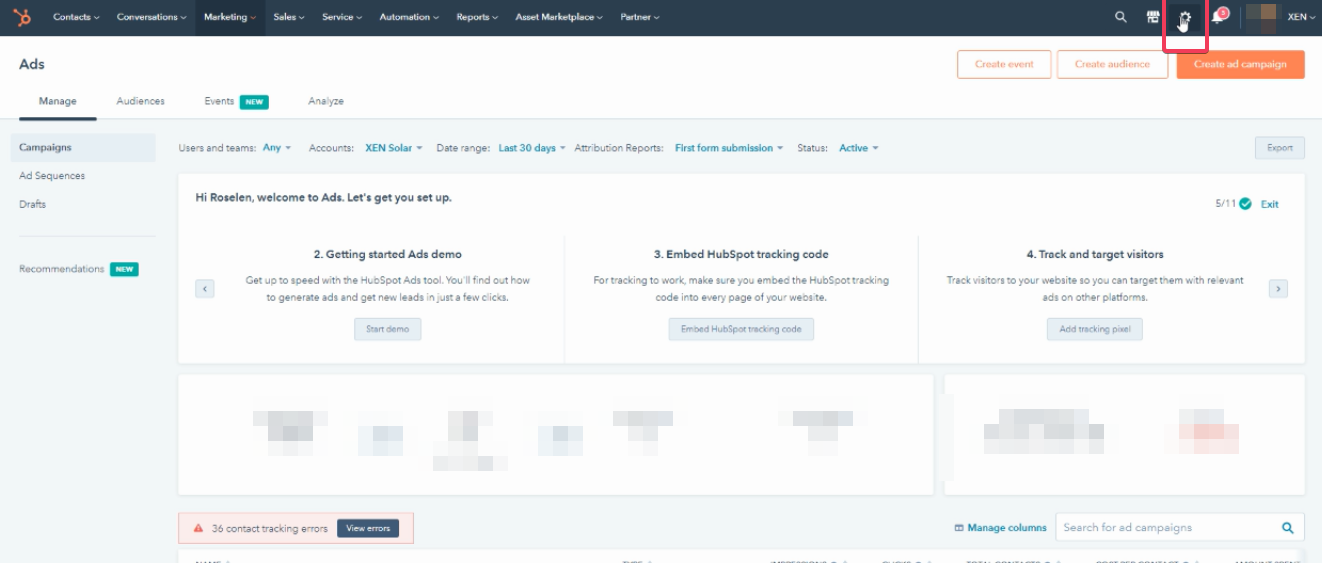Open the Asset Marketplace menu

560,17
